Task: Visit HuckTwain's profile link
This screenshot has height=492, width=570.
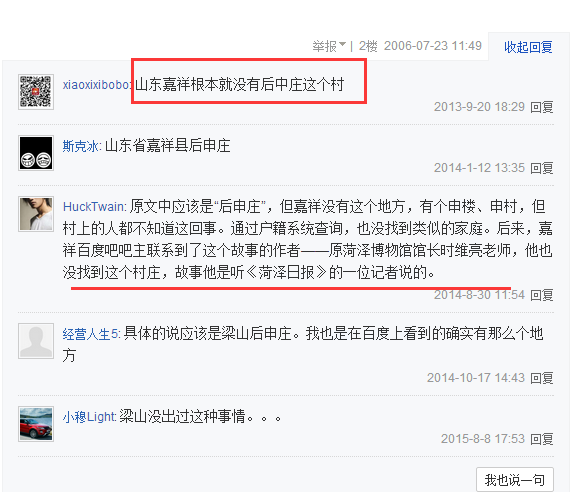Action: (93, 207)
